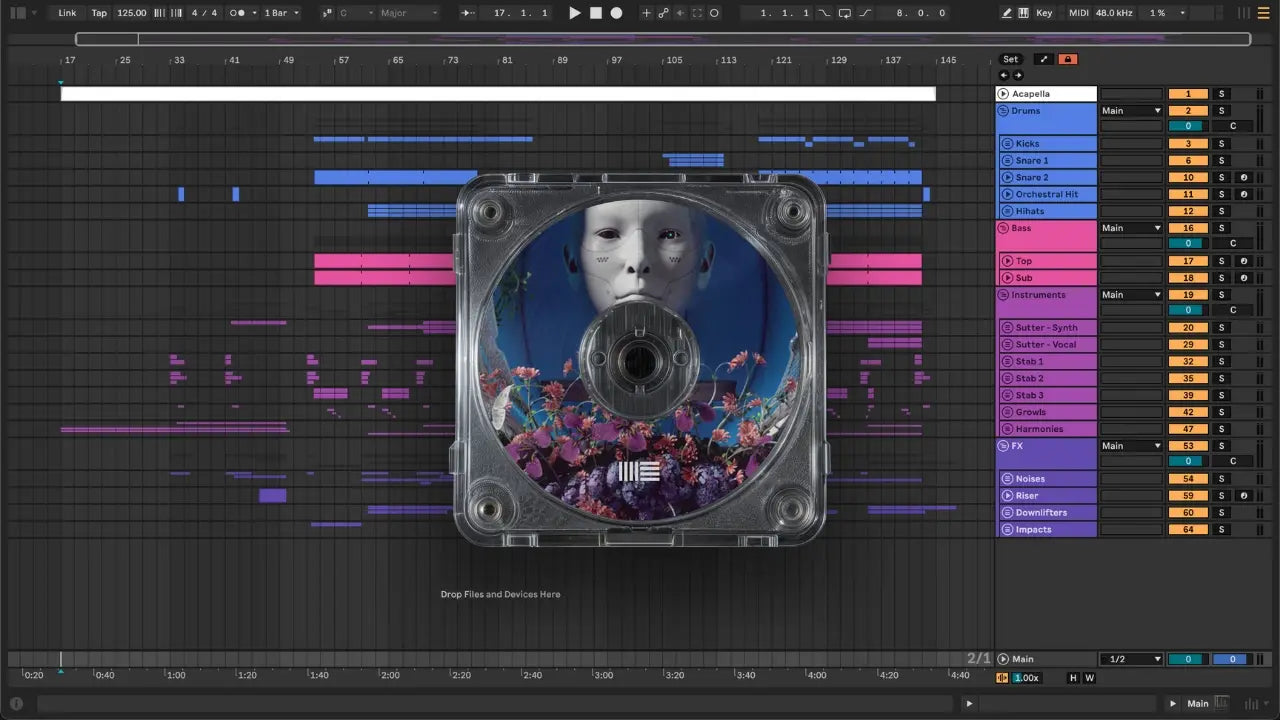Image resolution: width=1280 pixels, height=720 pixels.
Task: Click the Stop button in transport
Action: (595, 13)
